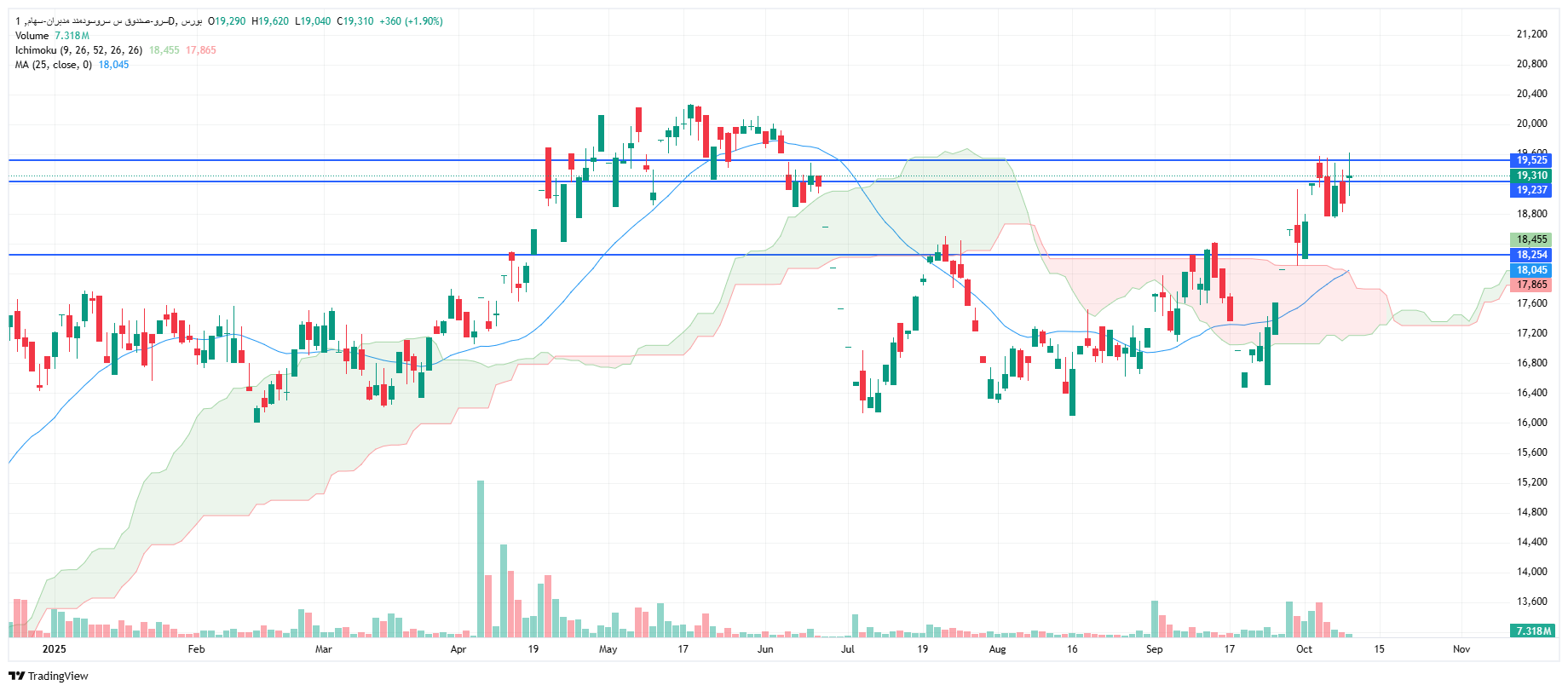Screen dimensions: 1568x691
Task: Select the Ichimoku indicator legend
Action: [x=78, y=50]
